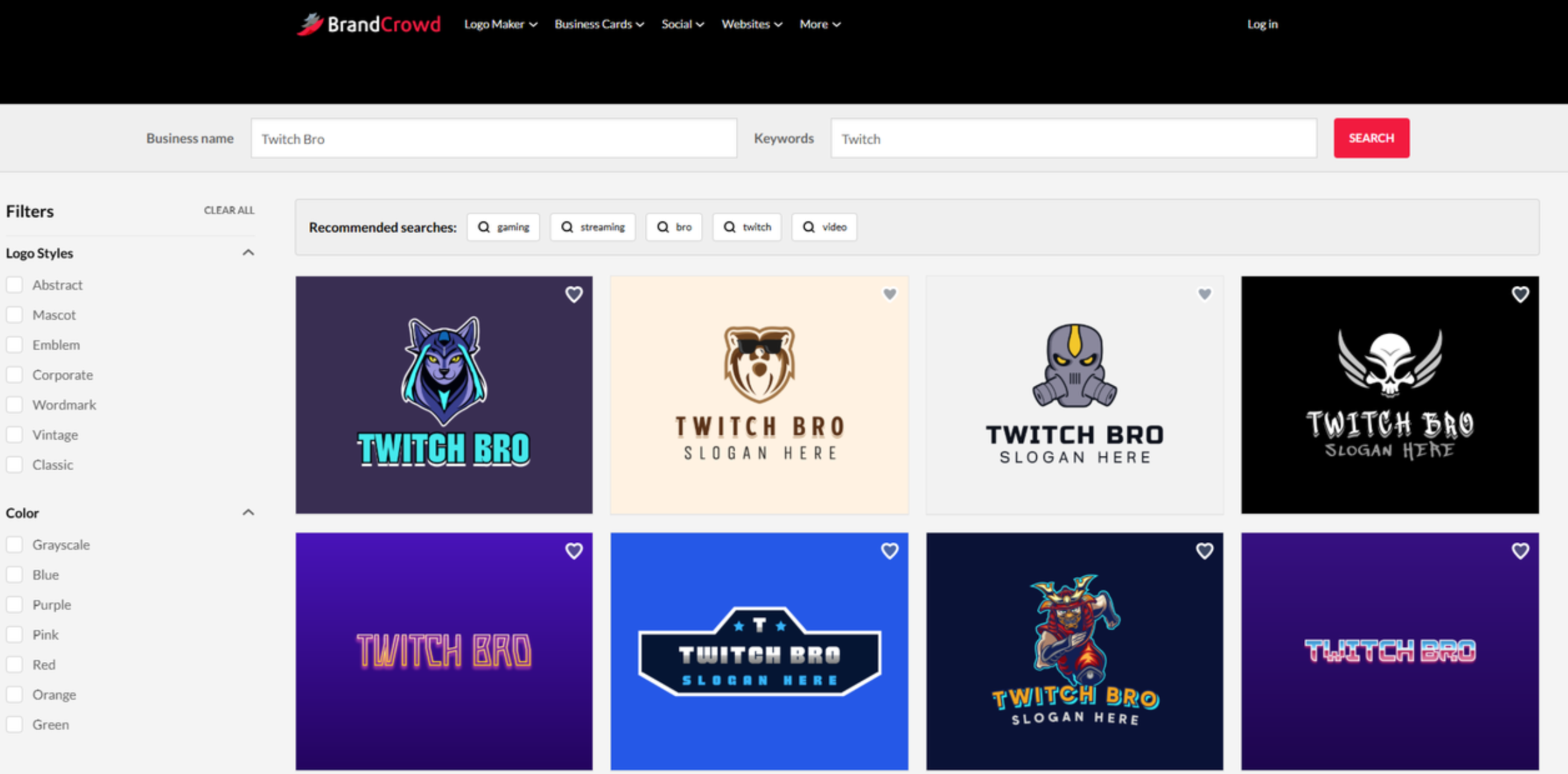Favorite the bear with sunglasses logo
The image size is (1568, 774).
(890, 295)
